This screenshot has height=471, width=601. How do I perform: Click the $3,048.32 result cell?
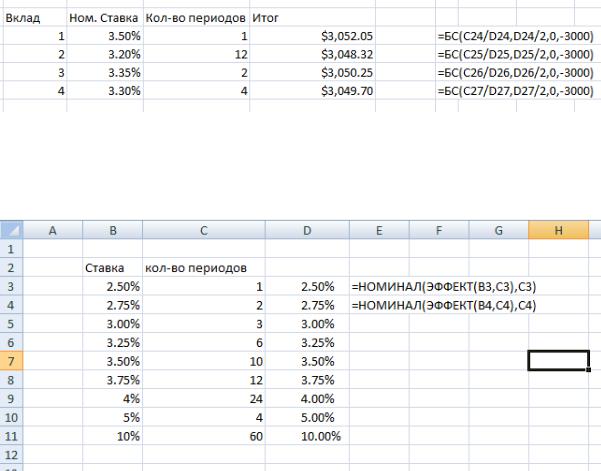312,54
